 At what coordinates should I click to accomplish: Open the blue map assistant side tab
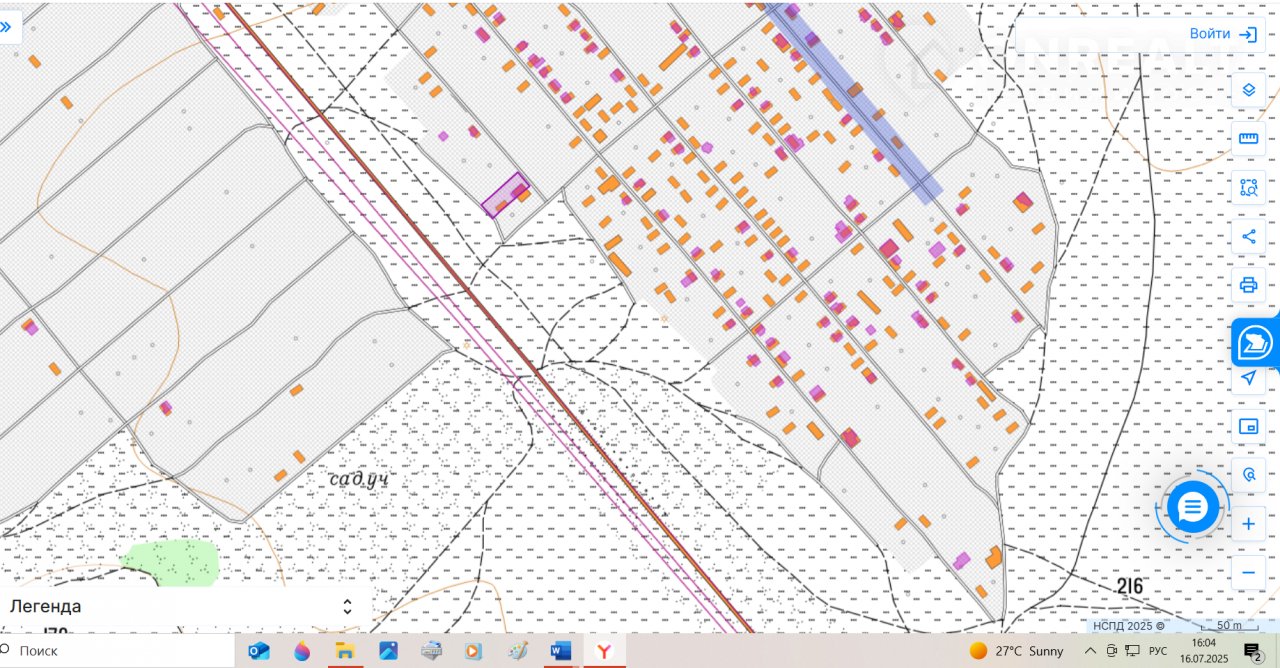tap(1255, 343)
